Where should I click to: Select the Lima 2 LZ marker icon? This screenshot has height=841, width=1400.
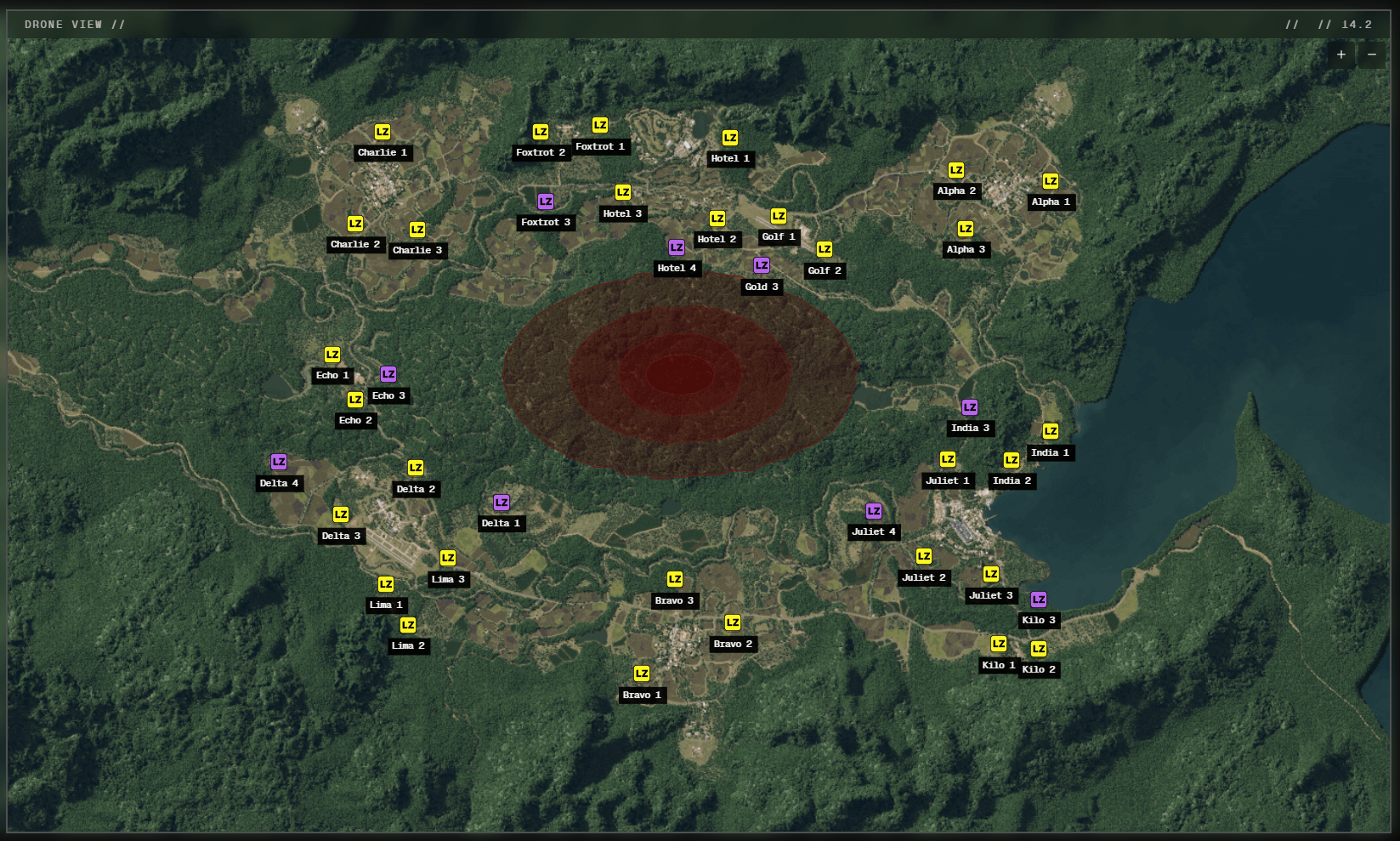(408, 625)
